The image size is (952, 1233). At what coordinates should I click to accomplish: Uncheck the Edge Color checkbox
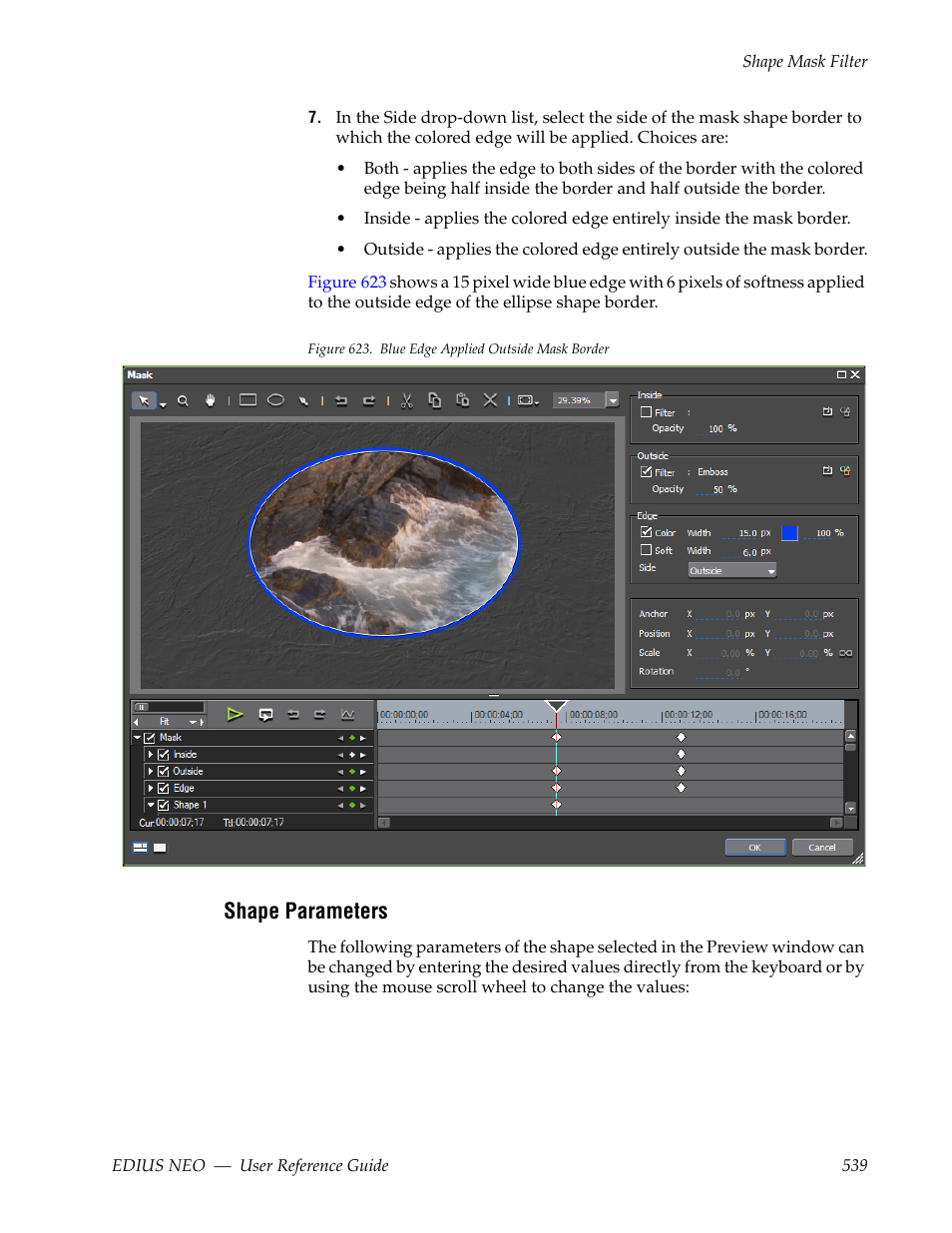tap(646, 532)
